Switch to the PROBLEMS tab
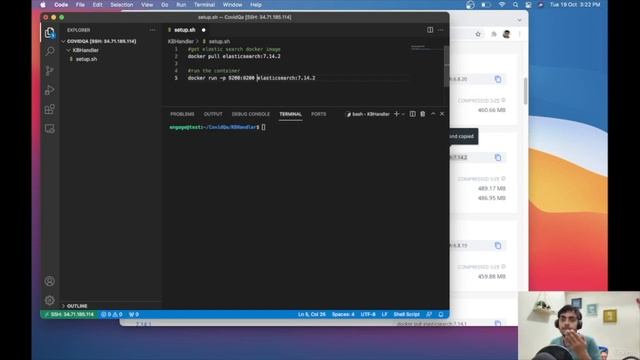Viewport: 640px width, 360px height. (x=182, y=114)
